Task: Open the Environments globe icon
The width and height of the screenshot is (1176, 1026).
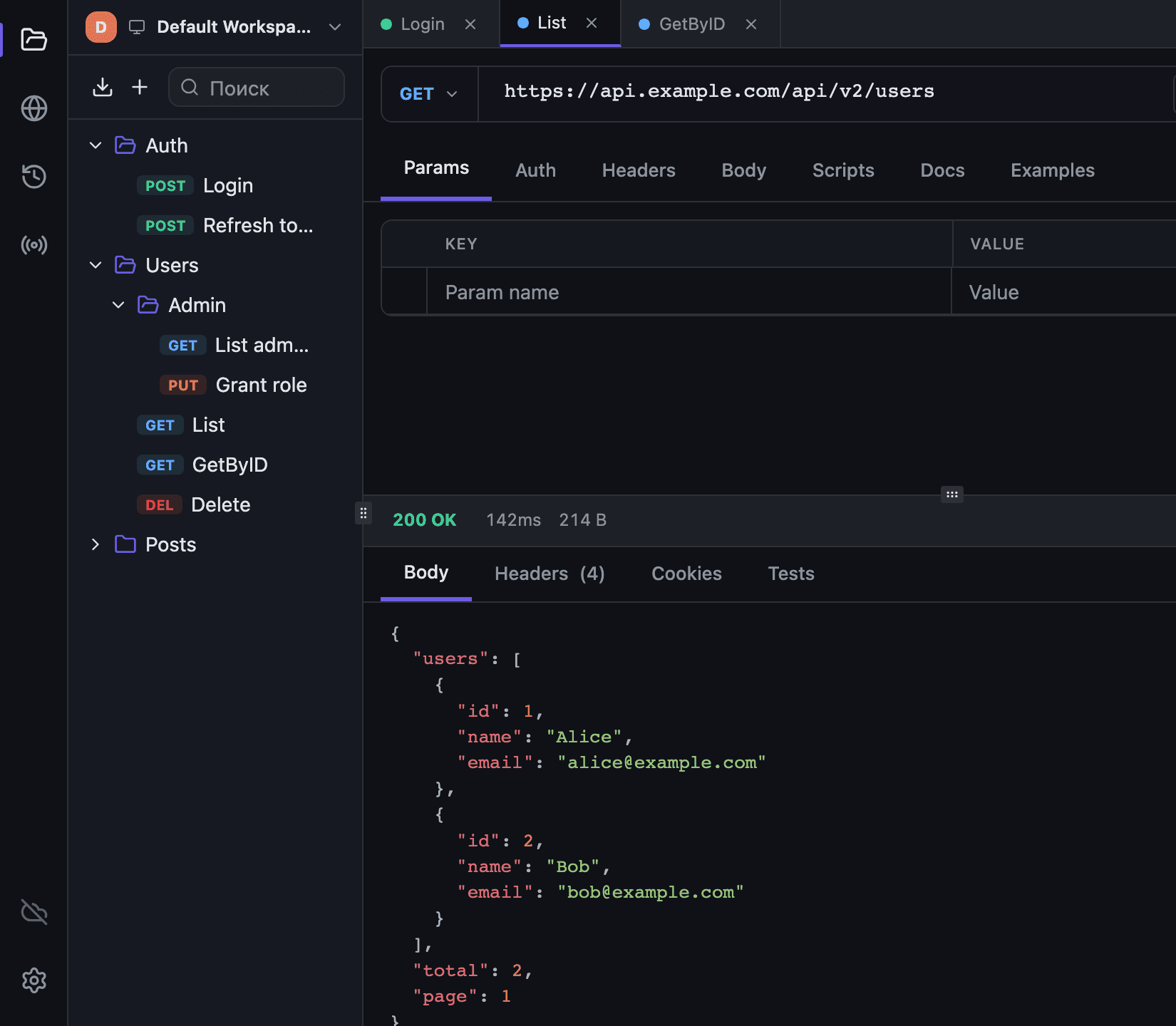Action: pos(33,108)
